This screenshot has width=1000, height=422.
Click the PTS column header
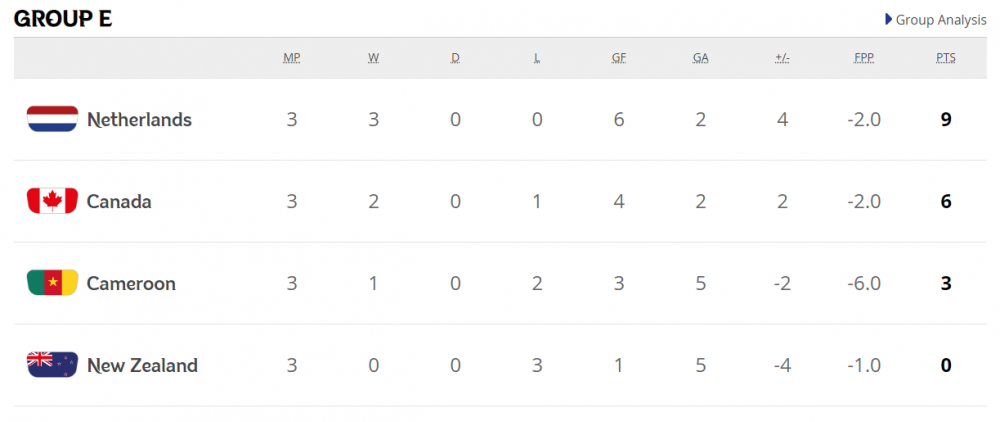pyautogui.click(x=946, y=58)
